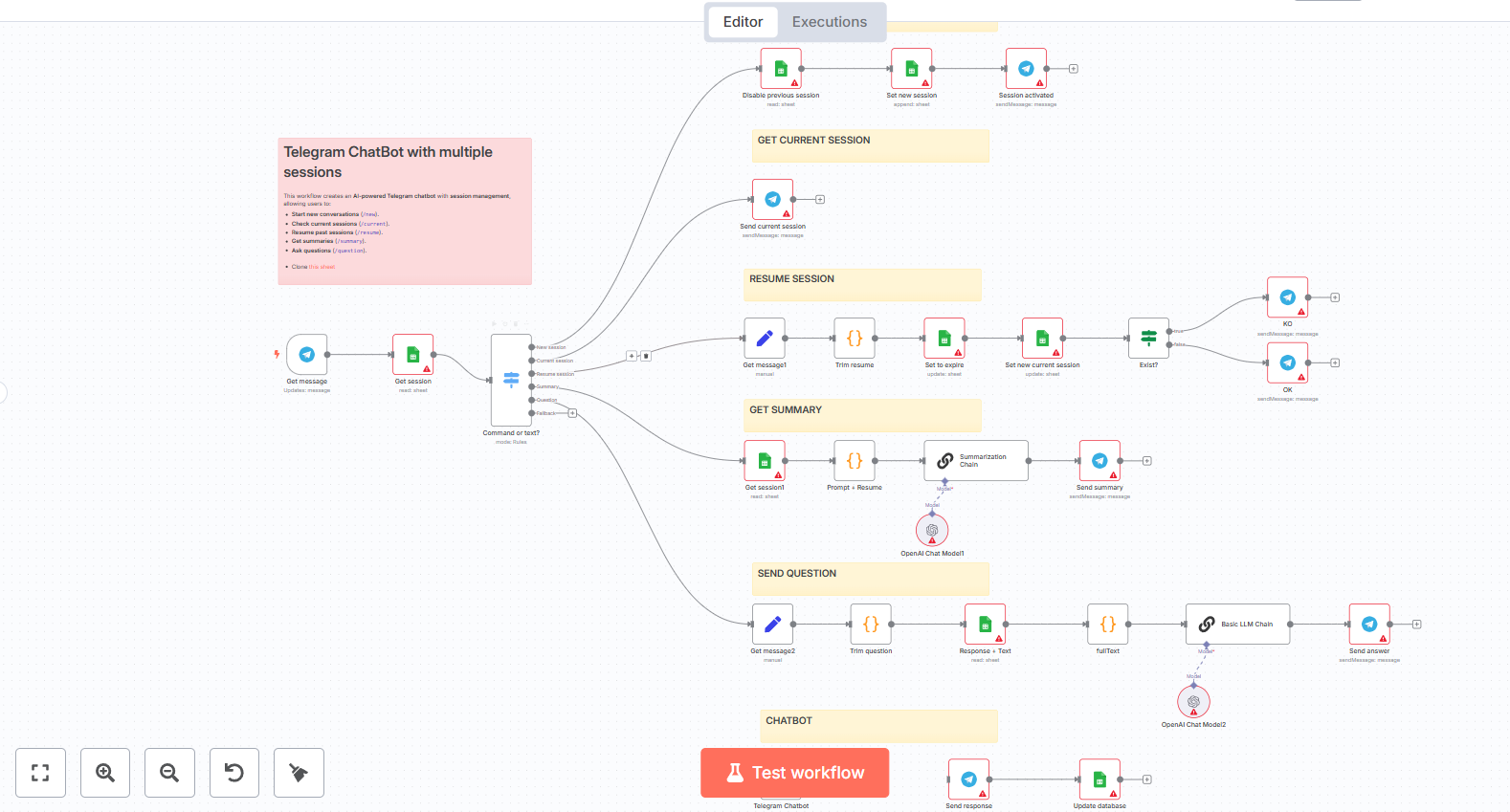Open the KO Telegram node
1510x812 pixels.
tap(1288, 297)
